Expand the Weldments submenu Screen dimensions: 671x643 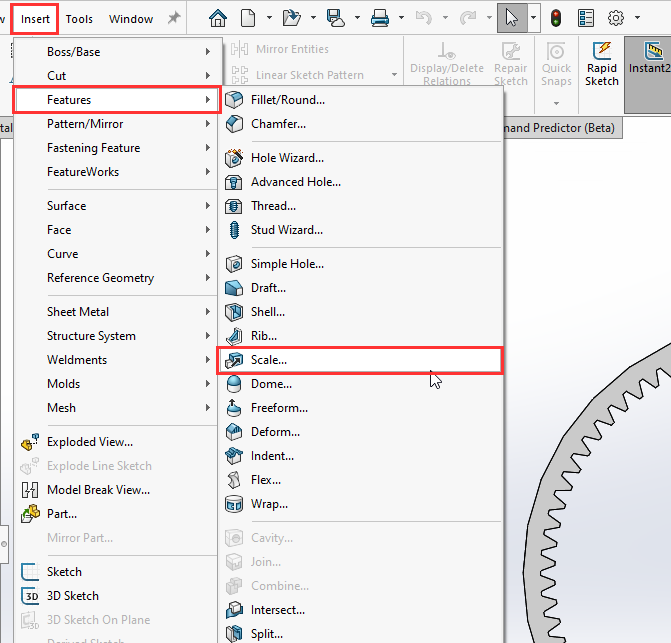(x=117, y=360)
